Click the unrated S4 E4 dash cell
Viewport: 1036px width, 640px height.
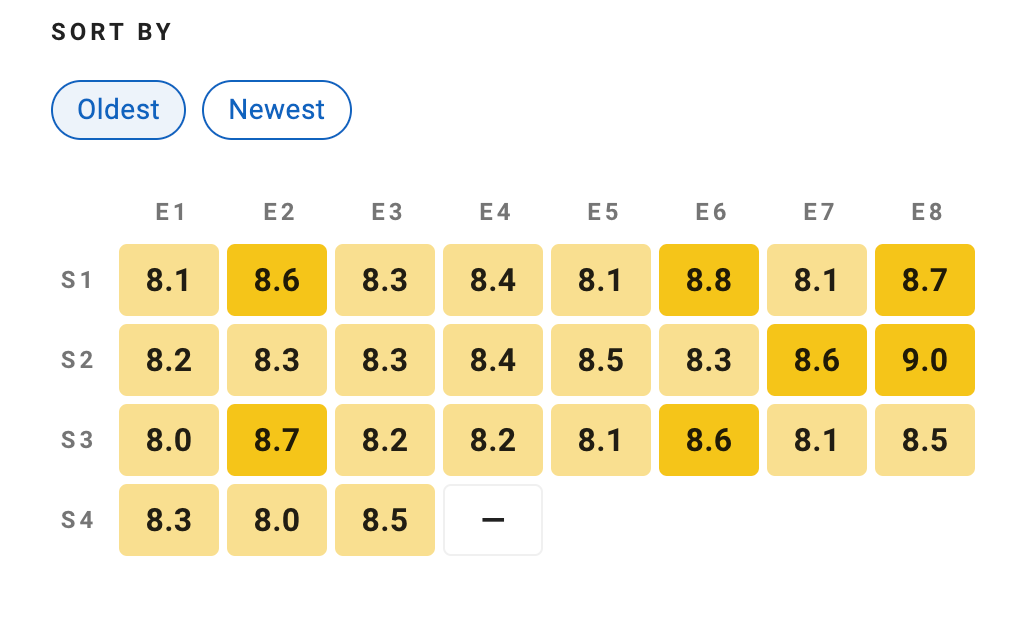click(x=493, y=520)
